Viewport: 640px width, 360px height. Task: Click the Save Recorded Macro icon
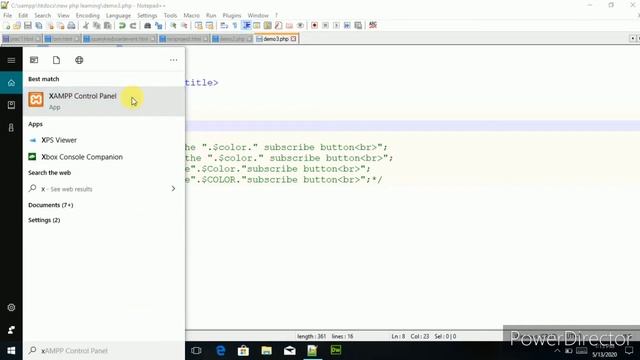[x=358, y=25]
